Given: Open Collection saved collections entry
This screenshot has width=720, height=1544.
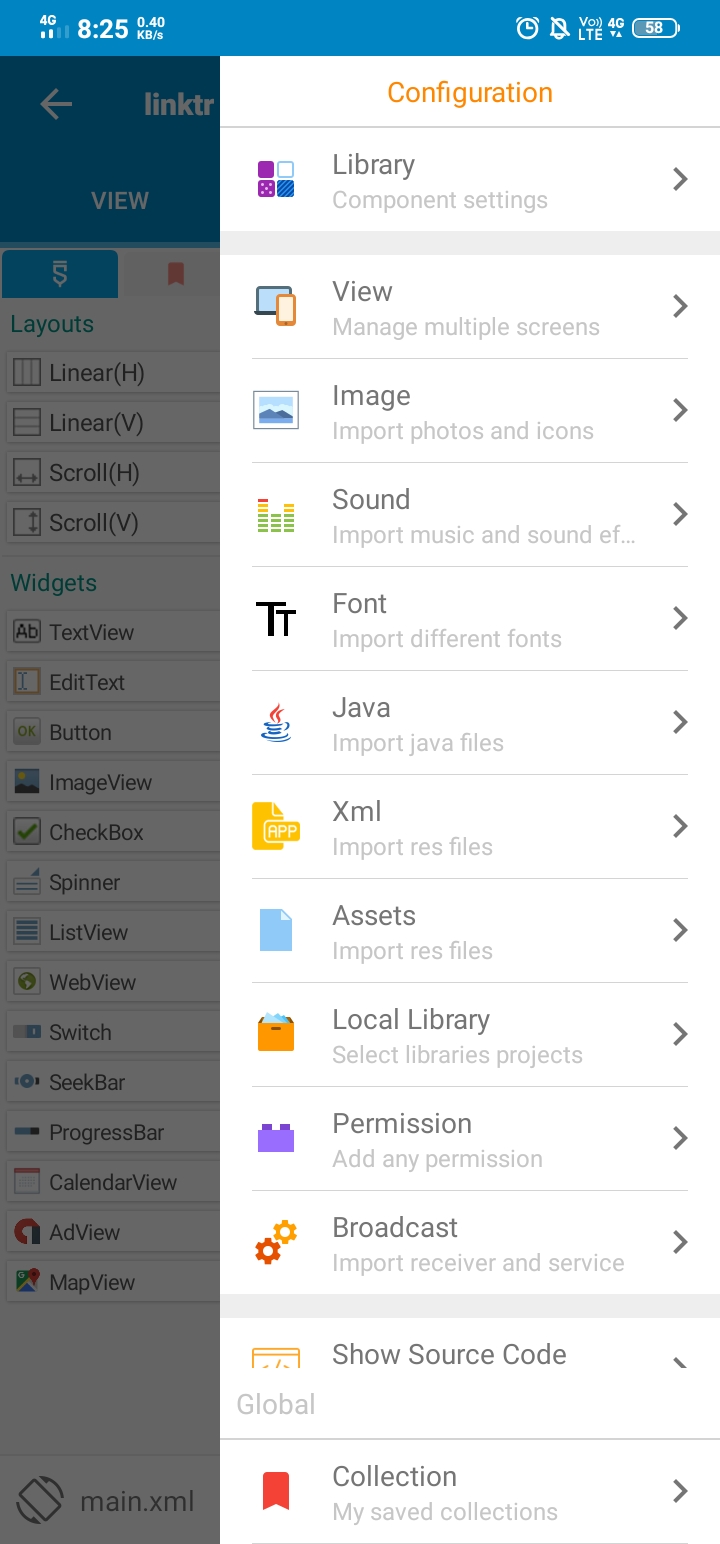Looking at the screenshot, I should point(445,1492).
